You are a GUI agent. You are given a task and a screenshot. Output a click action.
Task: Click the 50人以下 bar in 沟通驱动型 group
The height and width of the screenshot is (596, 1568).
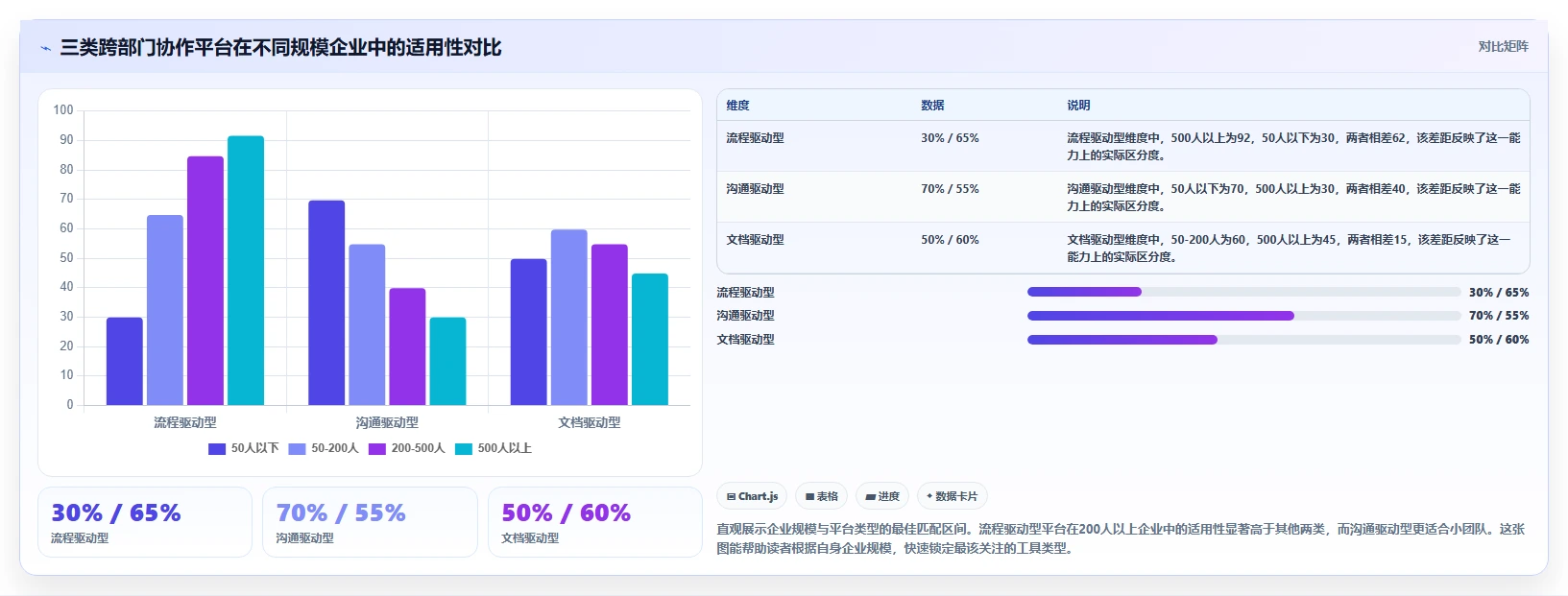[x=326, y=303]
